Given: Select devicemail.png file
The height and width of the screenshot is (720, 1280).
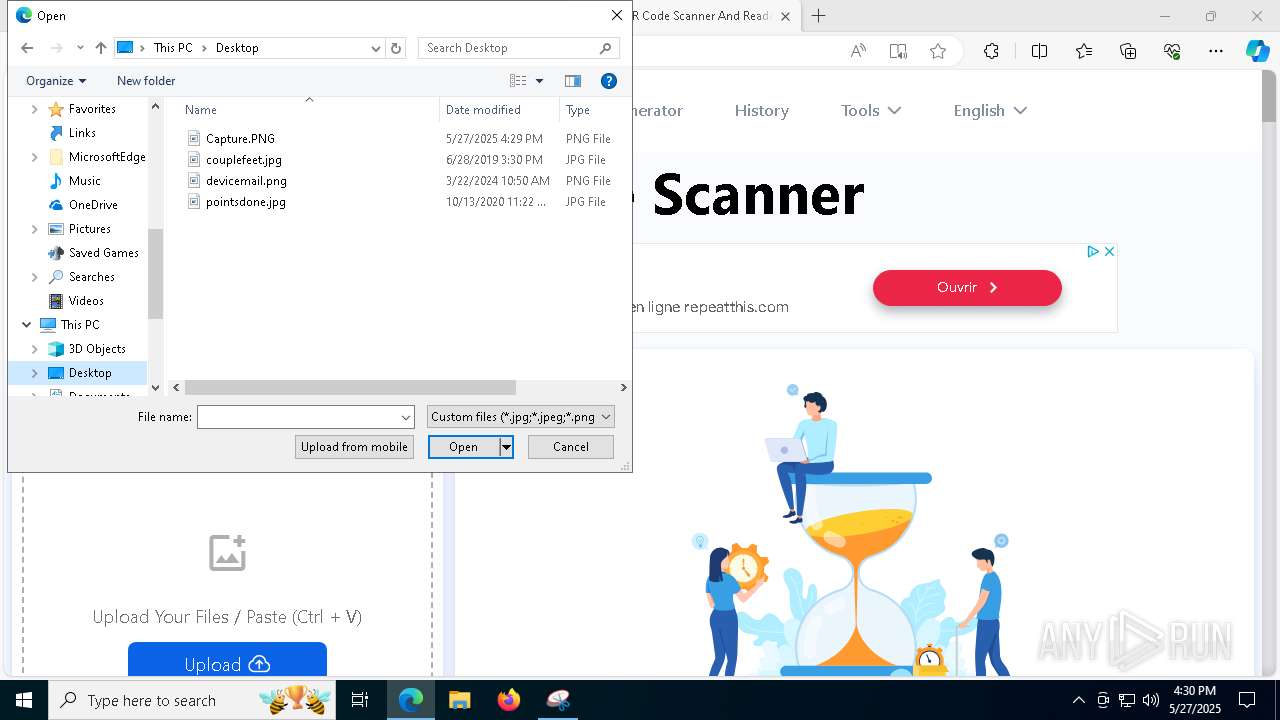Looking at the screenshot, I should tap(246, 181).
